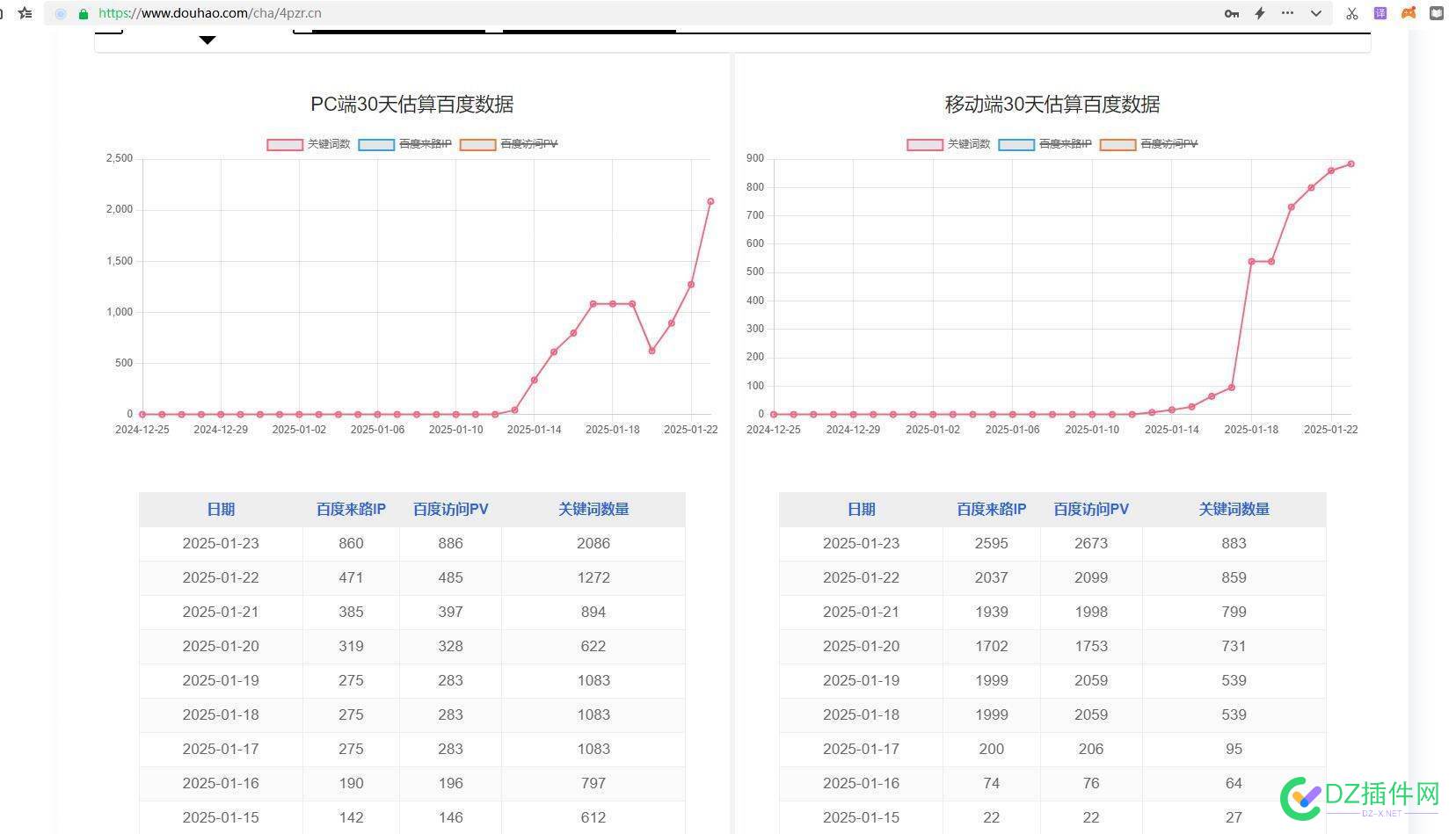
Task: Toggle 百度来路IP legend in PC chart
Action: (x=405, y=144)
